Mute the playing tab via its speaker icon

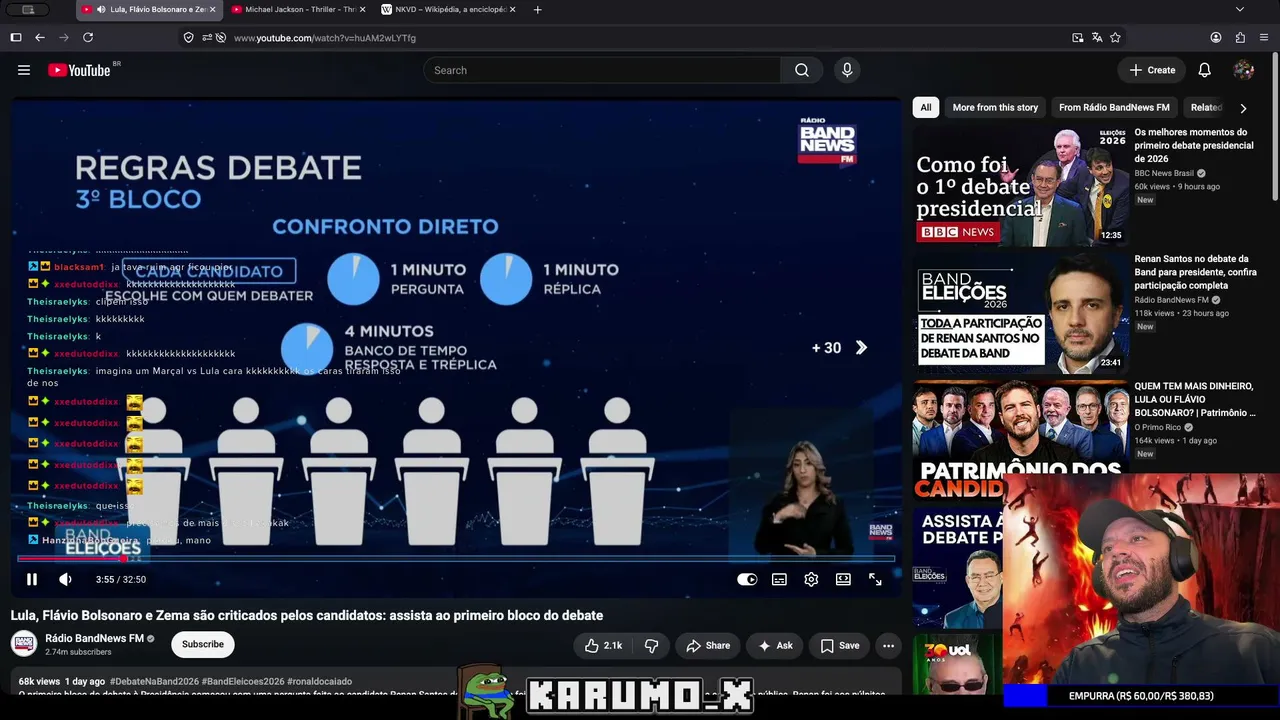tap(101, 10)
